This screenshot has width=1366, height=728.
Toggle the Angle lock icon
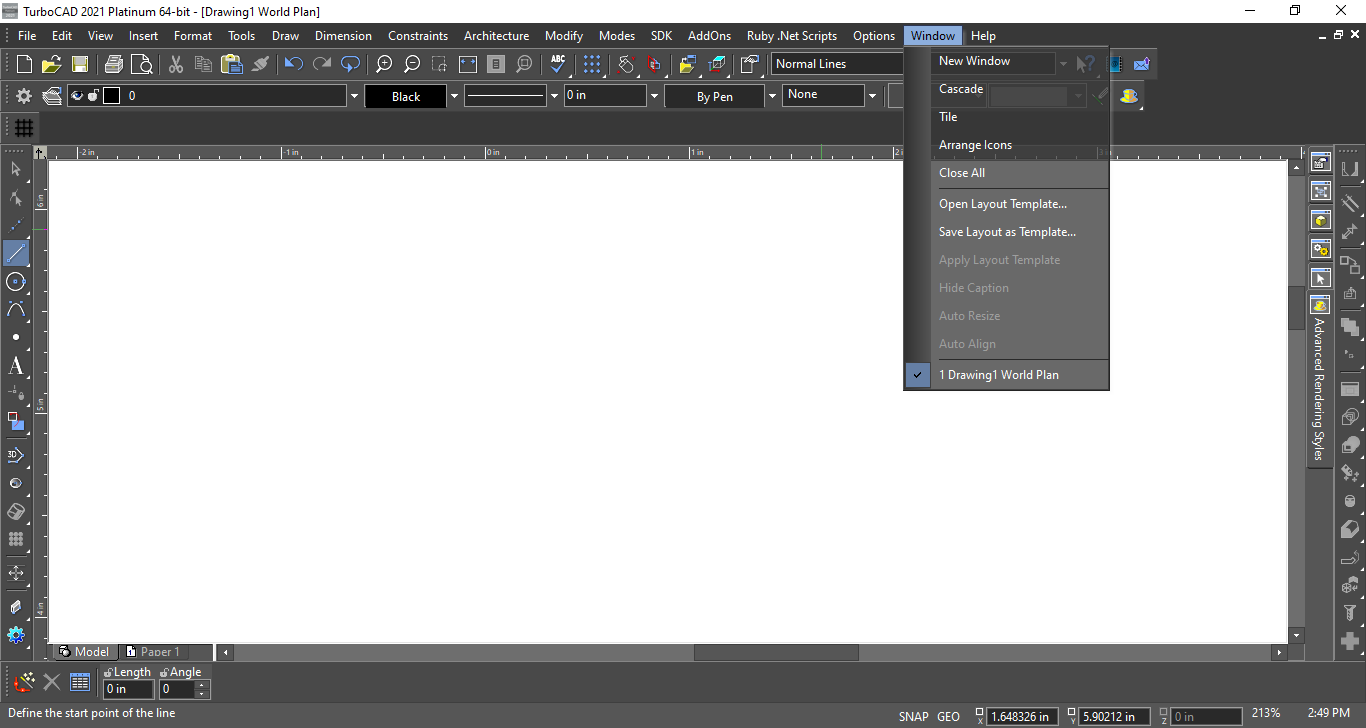(164, 673)
